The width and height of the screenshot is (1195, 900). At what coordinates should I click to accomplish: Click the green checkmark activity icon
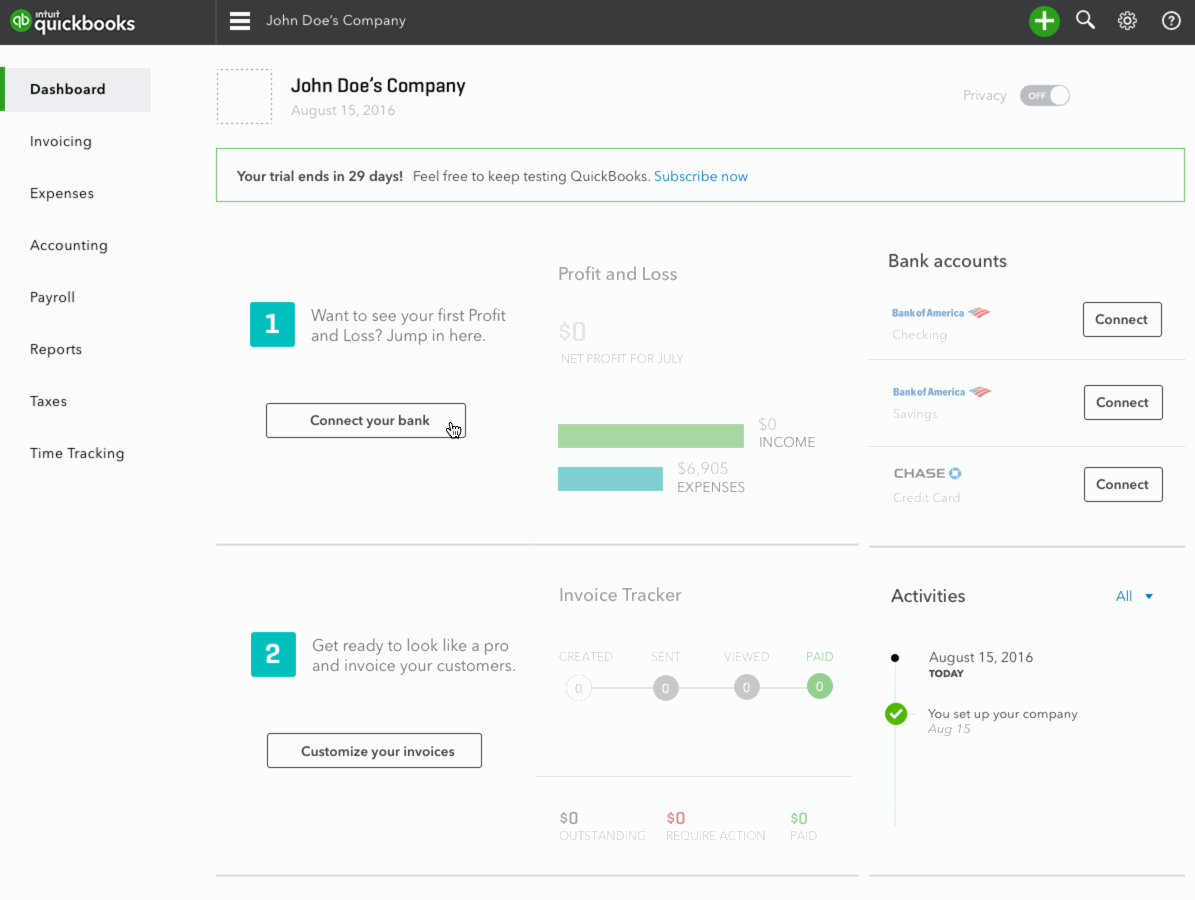(896, 714)
